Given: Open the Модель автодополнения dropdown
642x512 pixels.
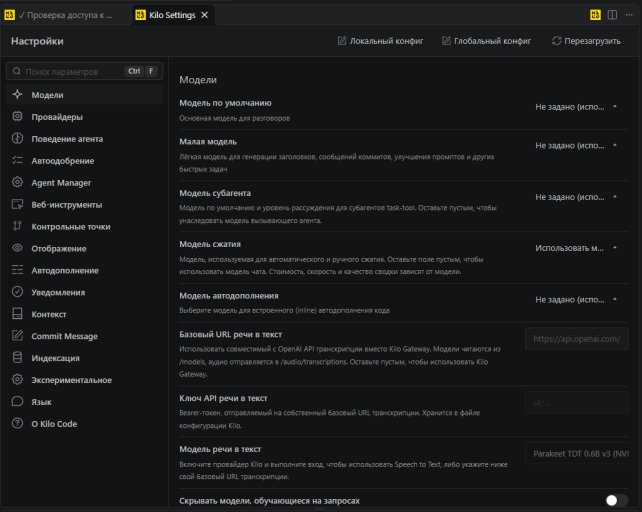Looking at the screenshot, I should (x=576, y=300).
